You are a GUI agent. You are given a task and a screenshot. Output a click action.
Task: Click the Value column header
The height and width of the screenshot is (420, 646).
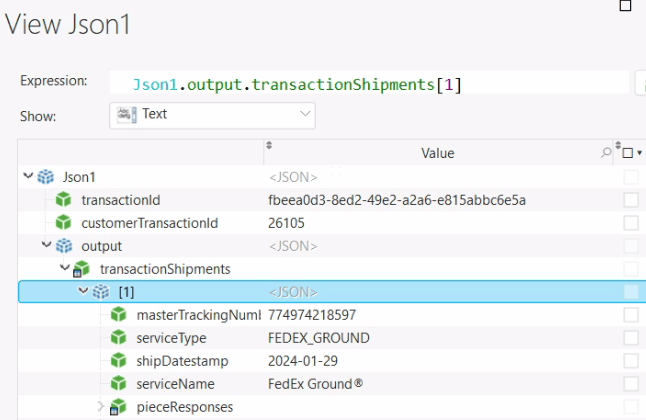(x=437, y=153)
